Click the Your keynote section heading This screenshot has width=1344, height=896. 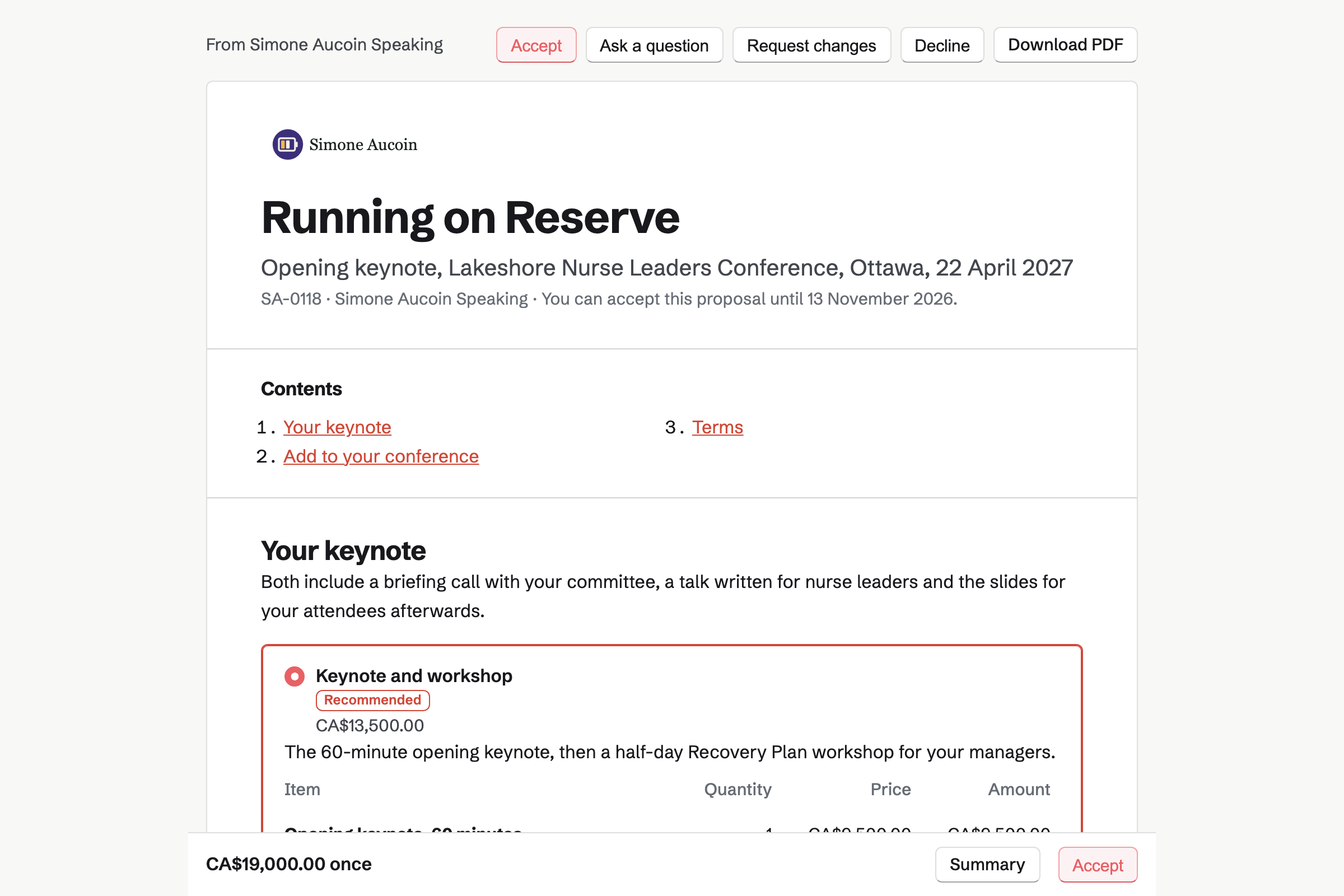tap(343, 551)
